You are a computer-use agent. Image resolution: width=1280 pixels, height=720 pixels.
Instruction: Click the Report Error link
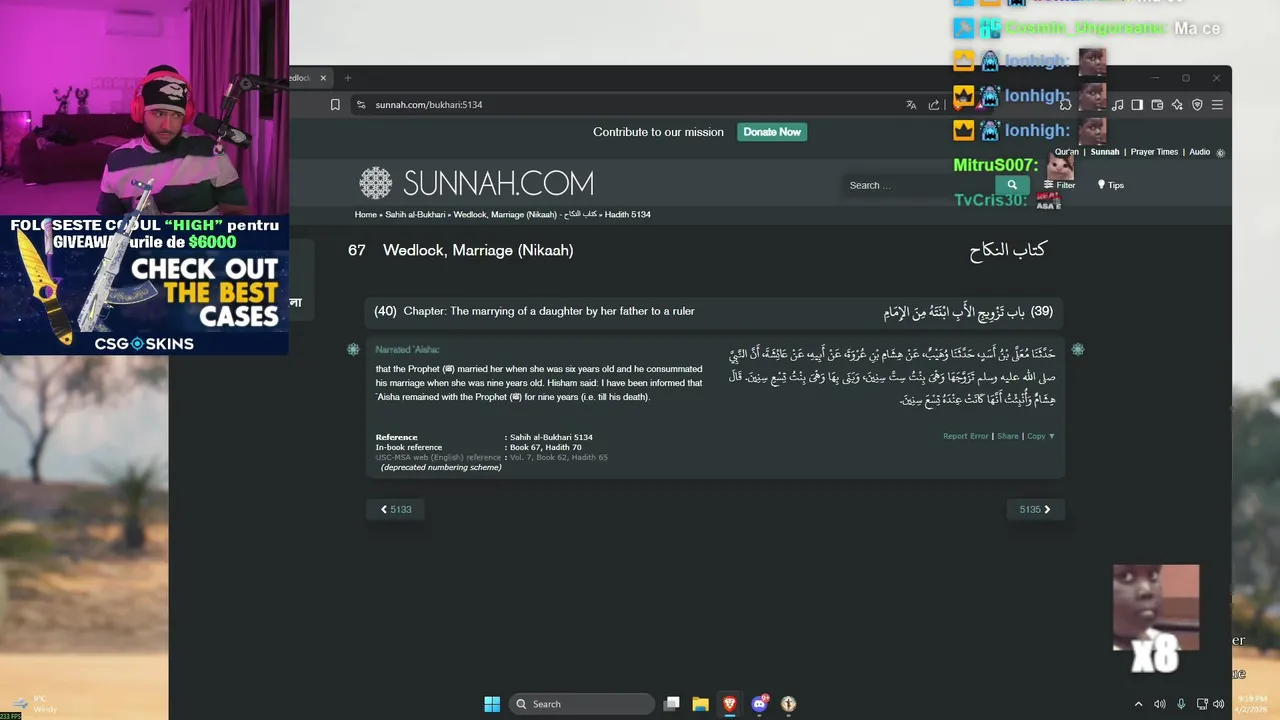point(965,436)
